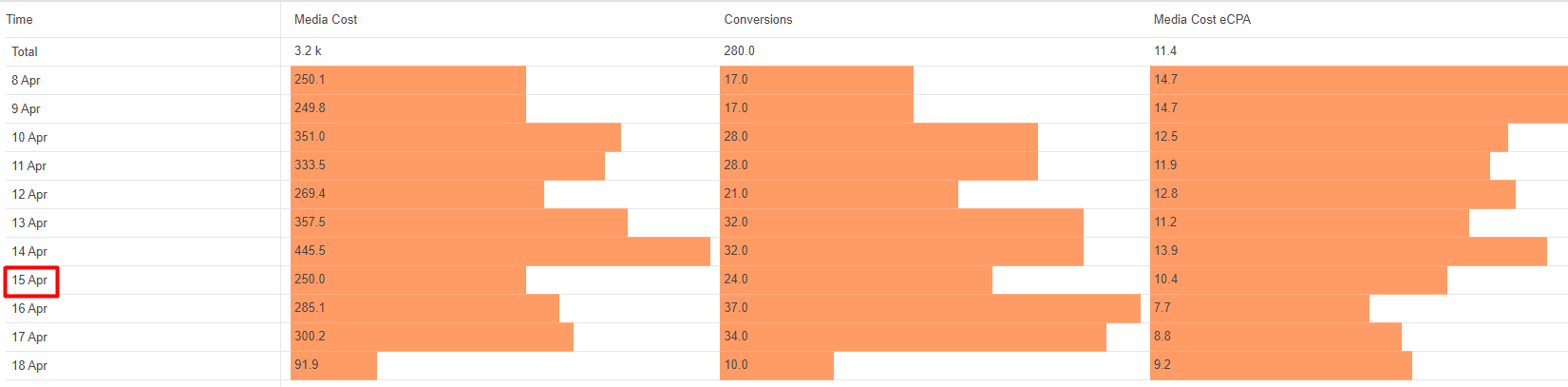This screenshot has height=387, width=1568.
Task: Click the Total row label
Action: [25, 51]
